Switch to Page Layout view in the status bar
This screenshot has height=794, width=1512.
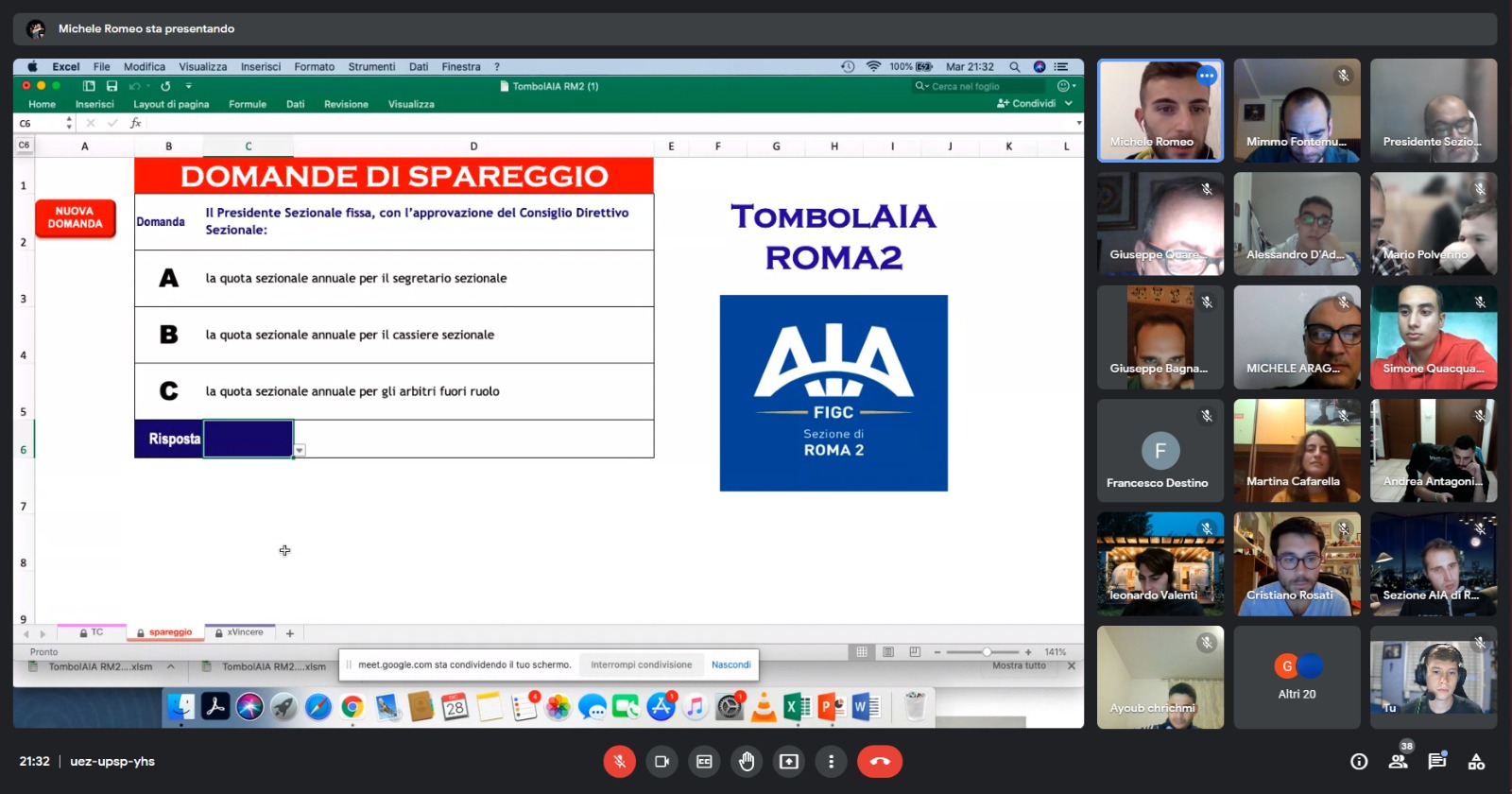(x=888, y=652)
